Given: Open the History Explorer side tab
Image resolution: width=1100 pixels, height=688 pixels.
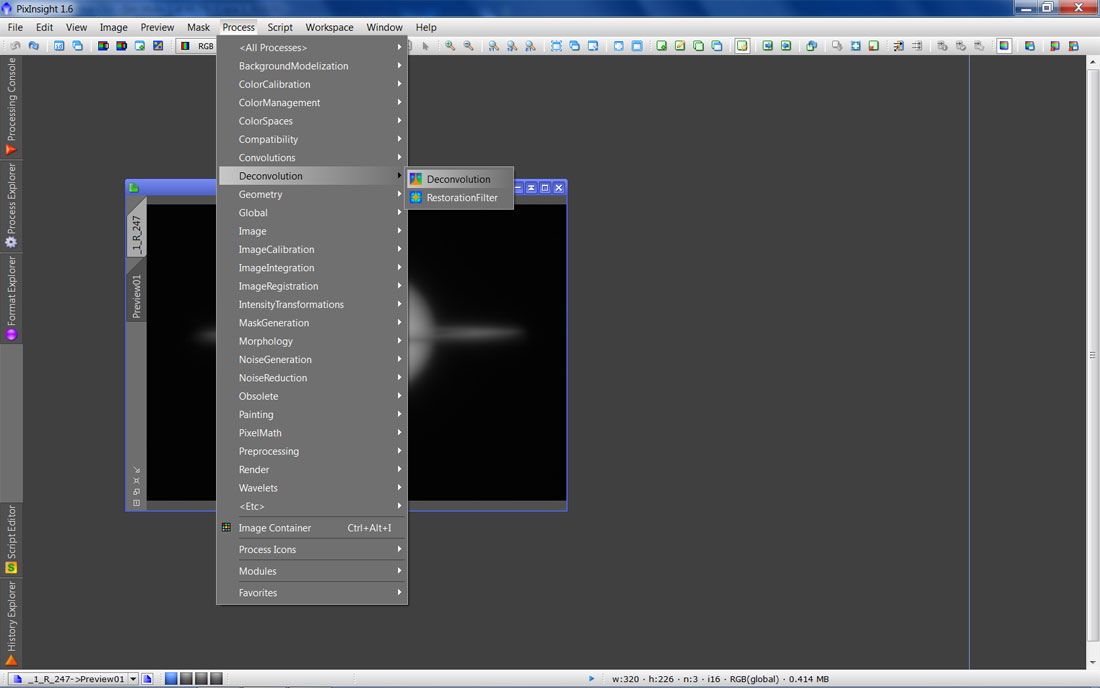Looking at the screenshot, I should pos(11,623).
